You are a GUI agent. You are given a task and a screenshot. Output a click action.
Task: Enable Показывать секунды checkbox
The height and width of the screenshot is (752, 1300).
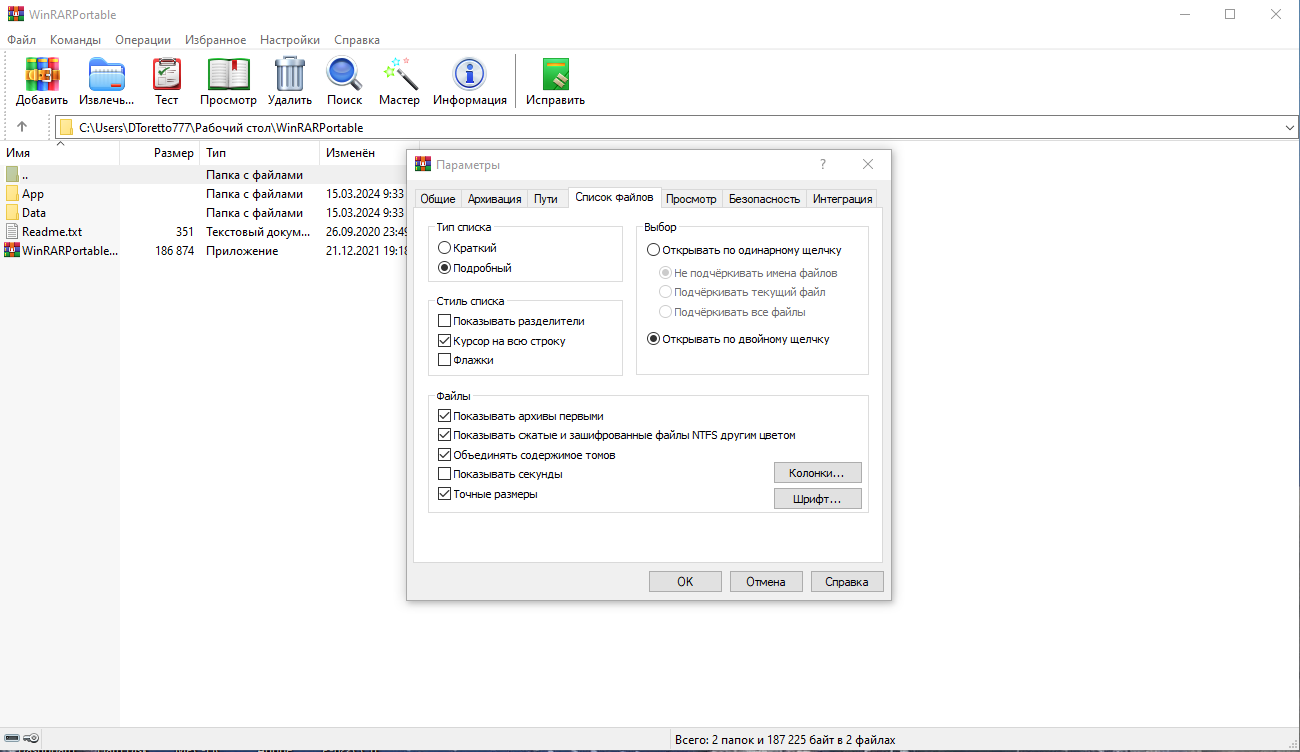pos(445,474)
